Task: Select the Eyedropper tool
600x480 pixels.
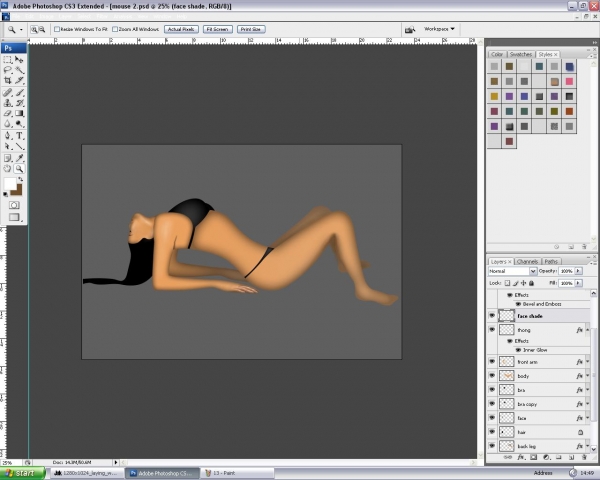Action: 19,158
